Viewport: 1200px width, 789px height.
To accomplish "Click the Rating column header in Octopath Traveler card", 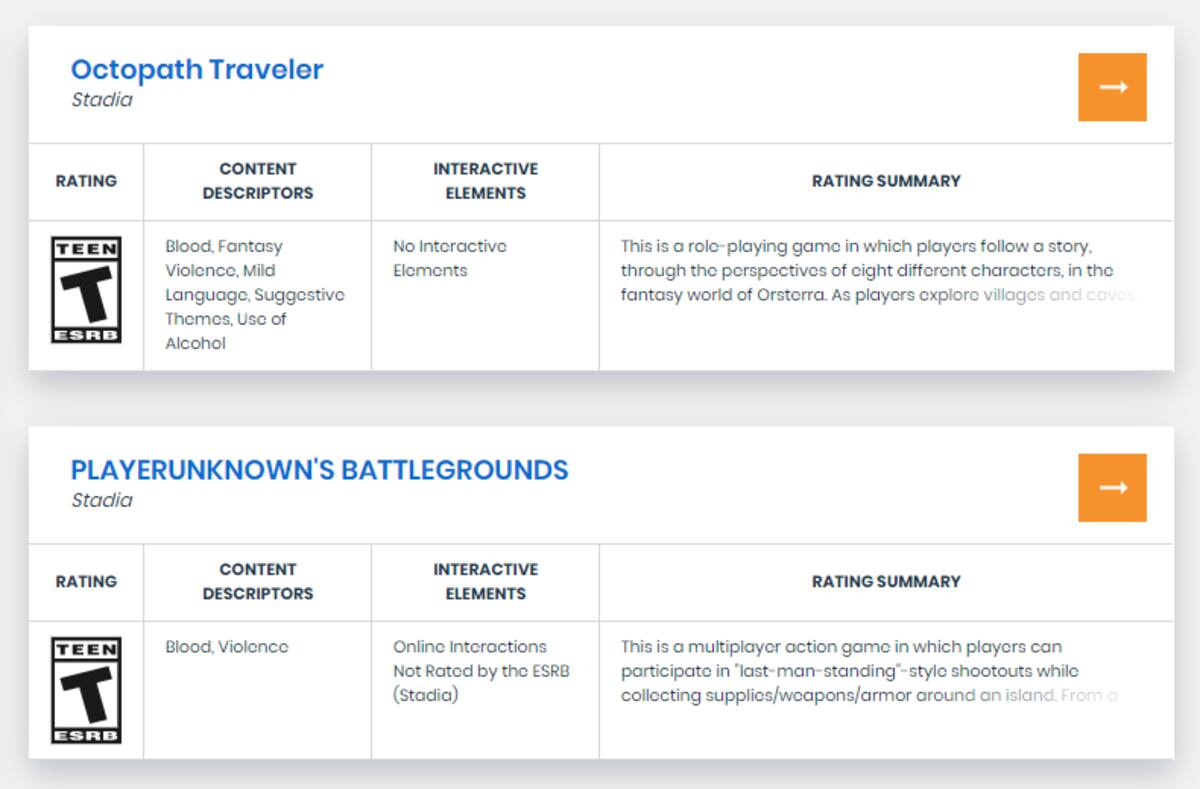I will (x=86, y=181).
